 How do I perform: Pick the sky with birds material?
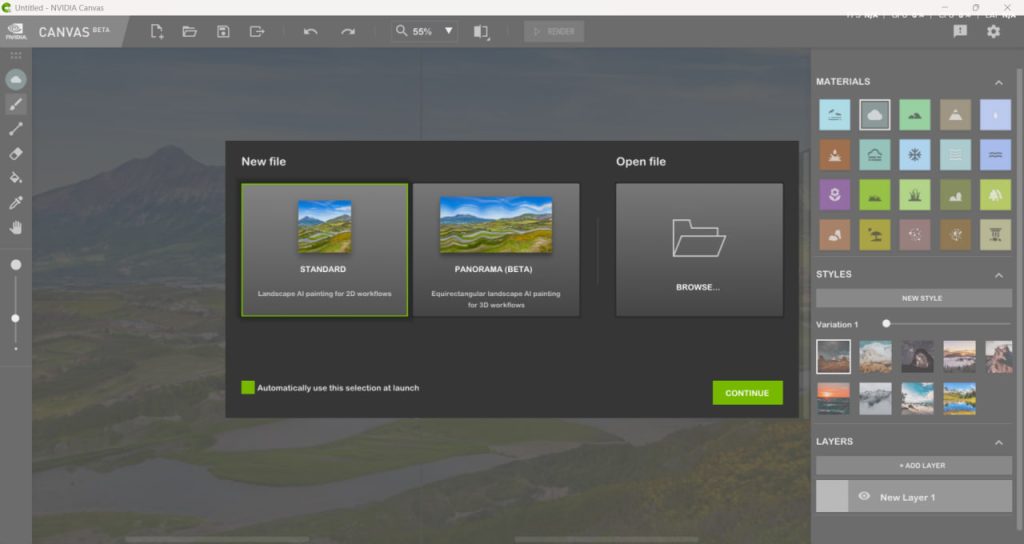[835, 115]
